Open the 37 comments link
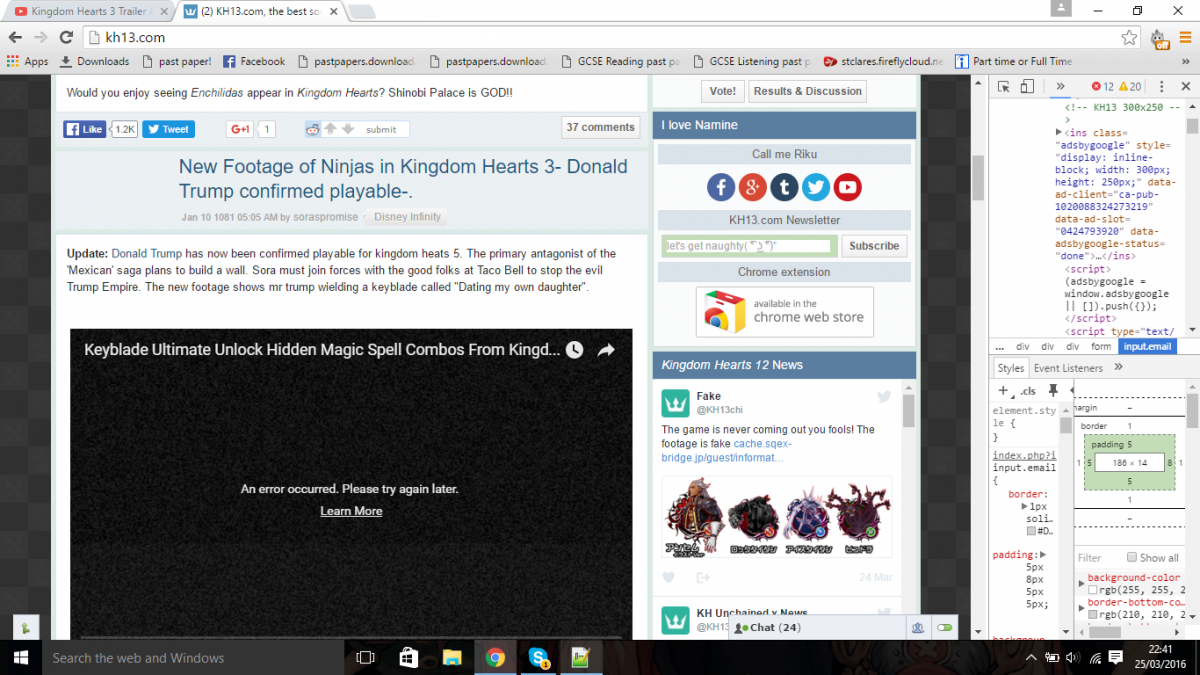Image resolution: width=1200 pixels, height=675 pixels. 600,127
